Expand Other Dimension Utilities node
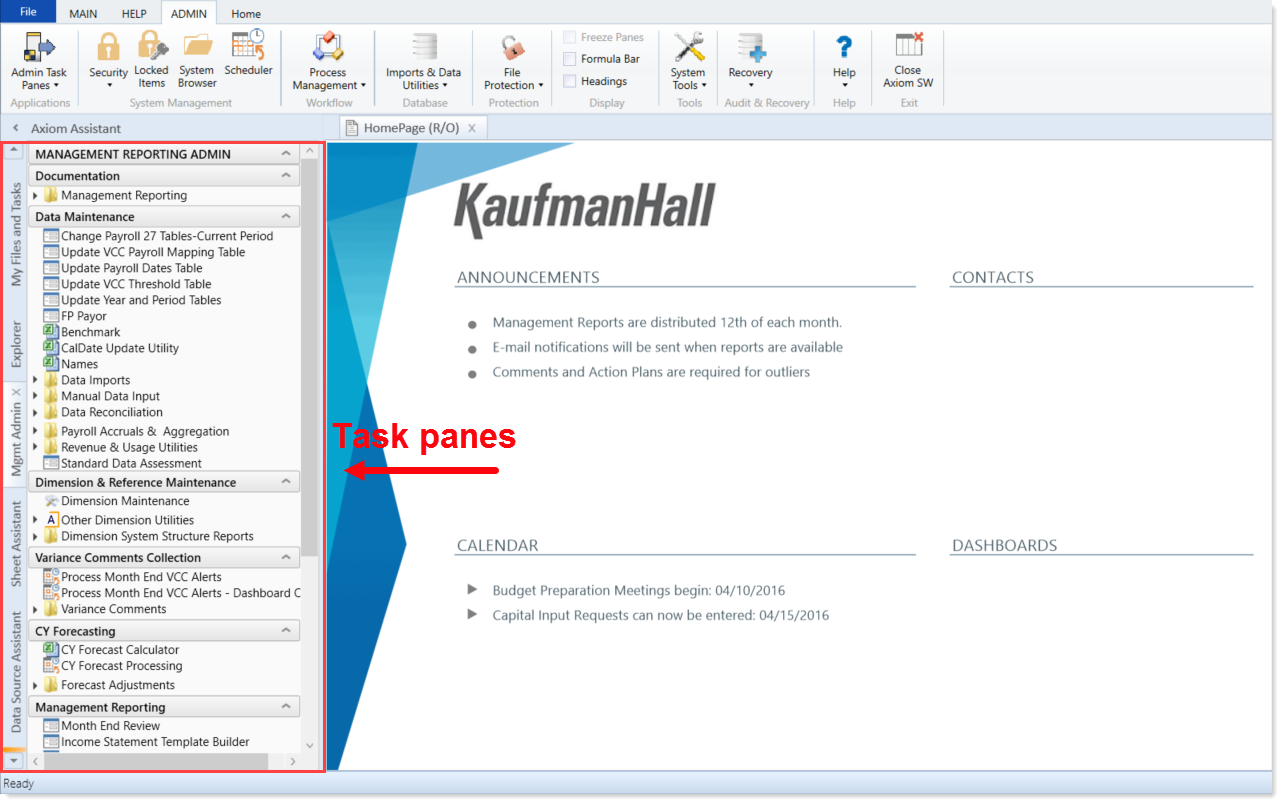The image size is (1282, 804). pyautogui.click(x=35, y=520)
